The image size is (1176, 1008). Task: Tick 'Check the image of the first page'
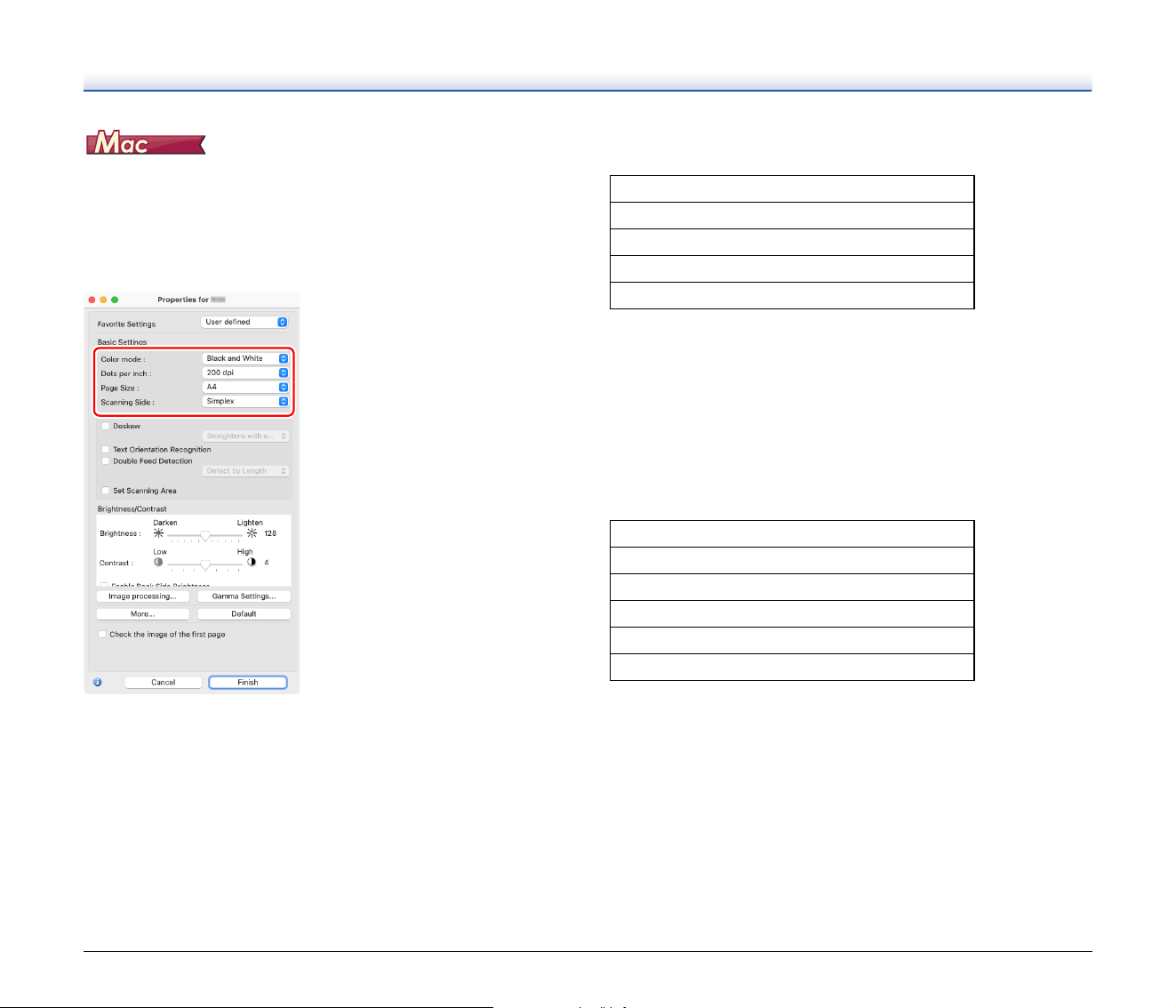[x=102, y=635]
